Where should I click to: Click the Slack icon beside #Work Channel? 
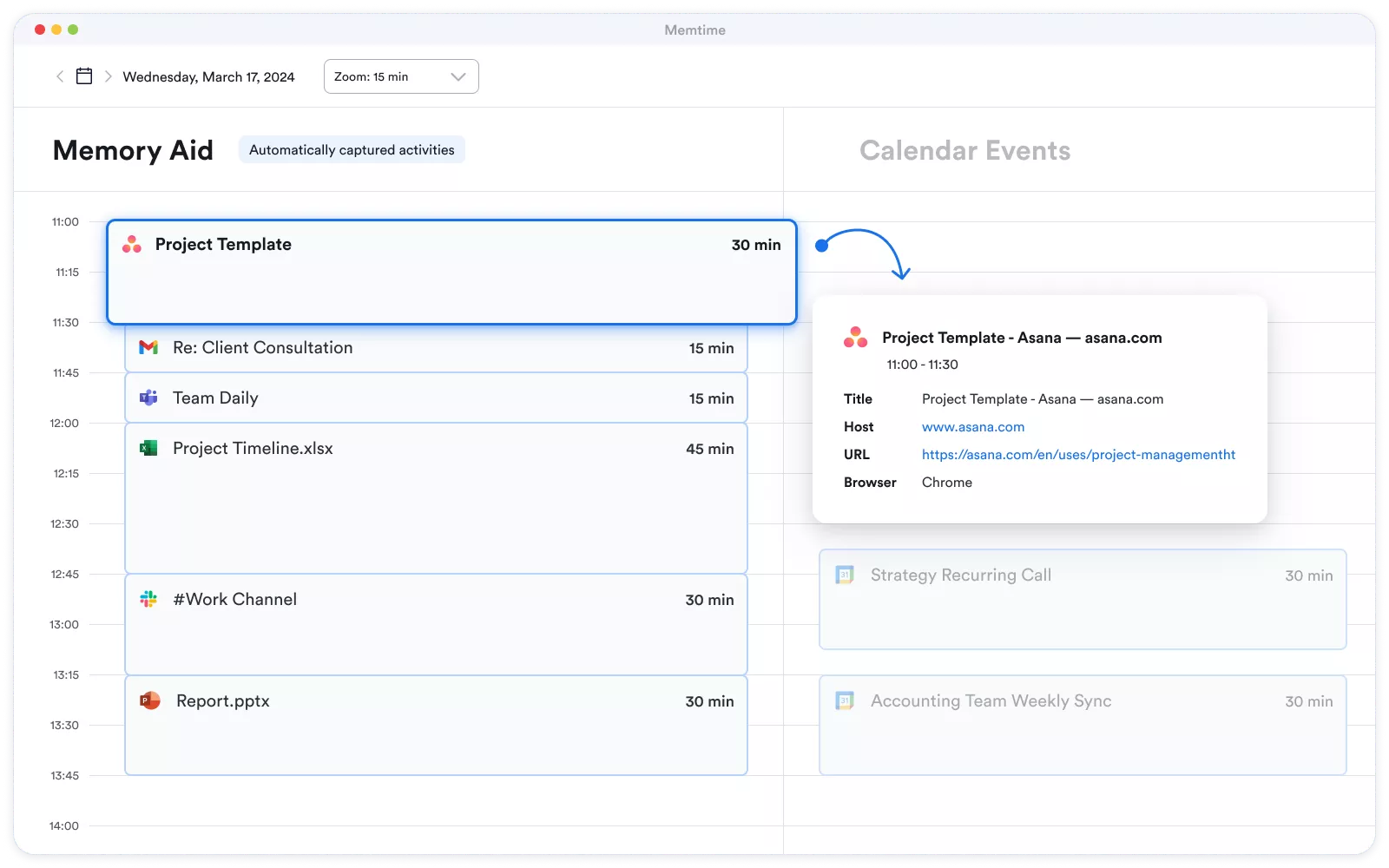point(148,599)
